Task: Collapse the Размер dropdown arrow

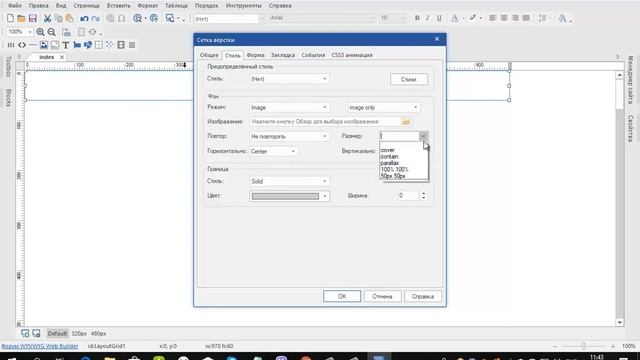Action: coord(423,136)
